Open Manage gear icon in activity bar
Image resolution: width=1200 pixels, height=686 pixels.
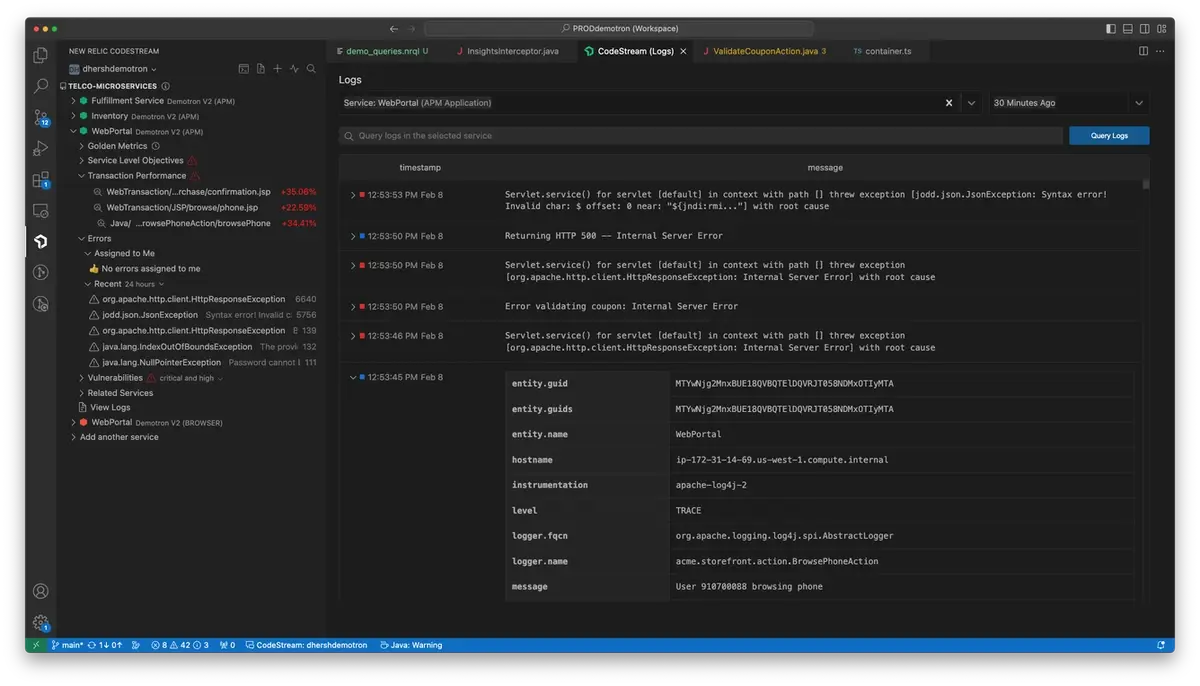[41, 623]
